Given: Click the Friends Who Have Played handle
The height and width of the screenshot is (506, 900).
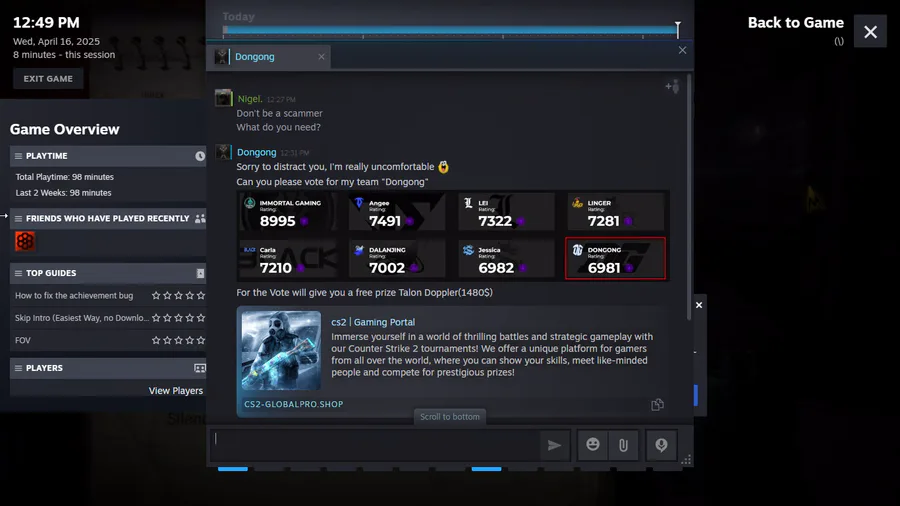Looking at the screenshot, I should (18, 219).
